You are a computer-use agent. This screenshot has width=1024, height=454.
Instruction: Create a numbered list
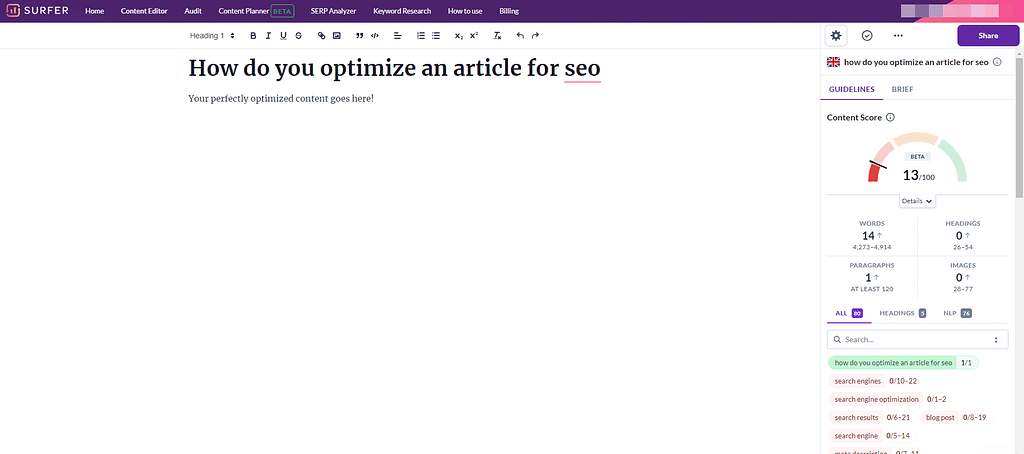click(421, 35)
